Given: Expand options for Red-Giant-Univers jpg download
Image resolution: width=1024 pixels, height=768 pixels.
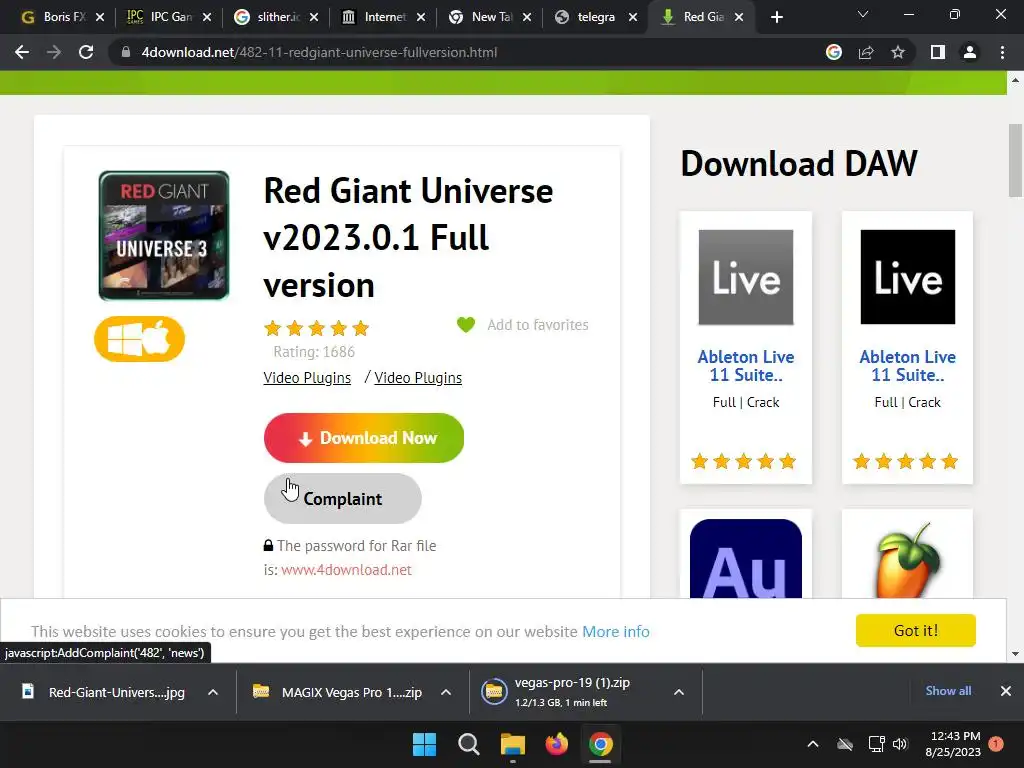Looking at the screenshot, I should (x=213, y=692).
